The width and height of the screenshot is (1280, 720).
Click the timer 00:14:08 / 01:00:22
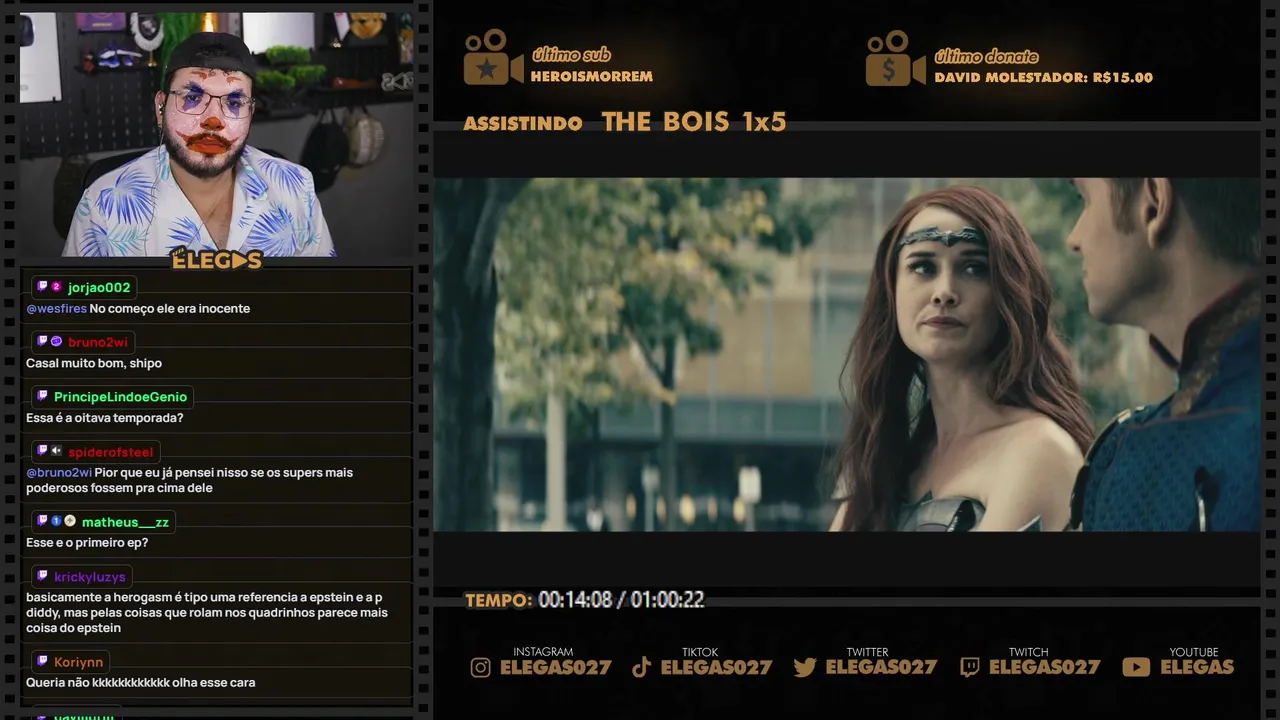click(x=621, y=600)
